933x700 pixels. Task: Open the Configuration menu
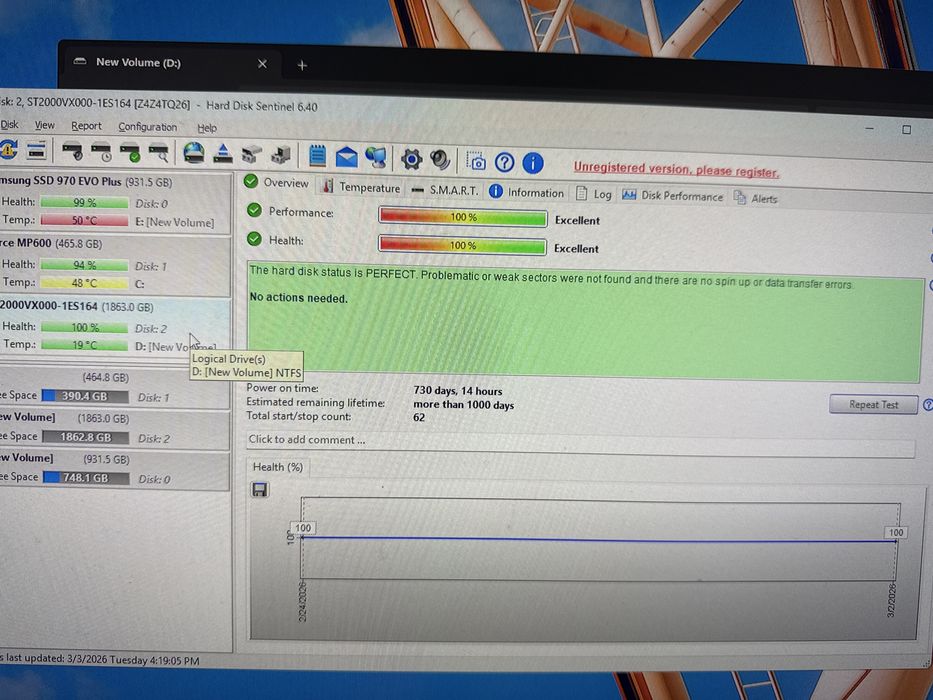click(148, 127)
